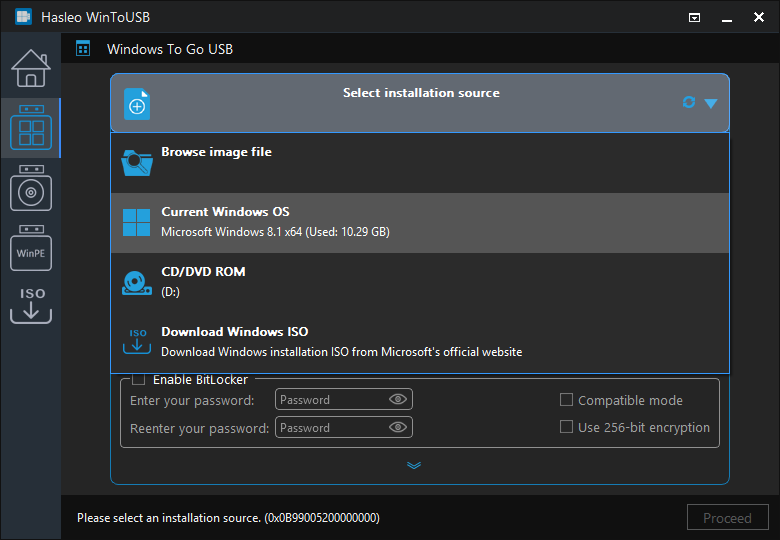Show password in Reenter your password field
The image size is (780, 540).
pyautogui.click(x=398, y=427)
